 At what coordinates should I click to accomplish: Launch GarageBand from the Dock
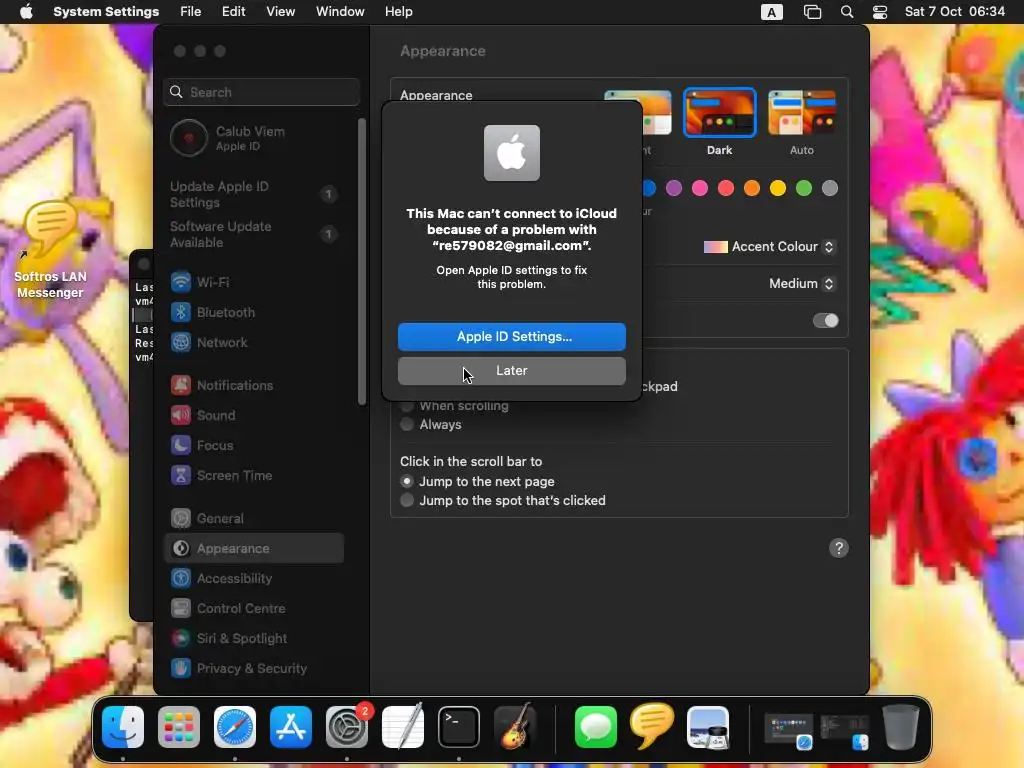(x=515, y=727)
